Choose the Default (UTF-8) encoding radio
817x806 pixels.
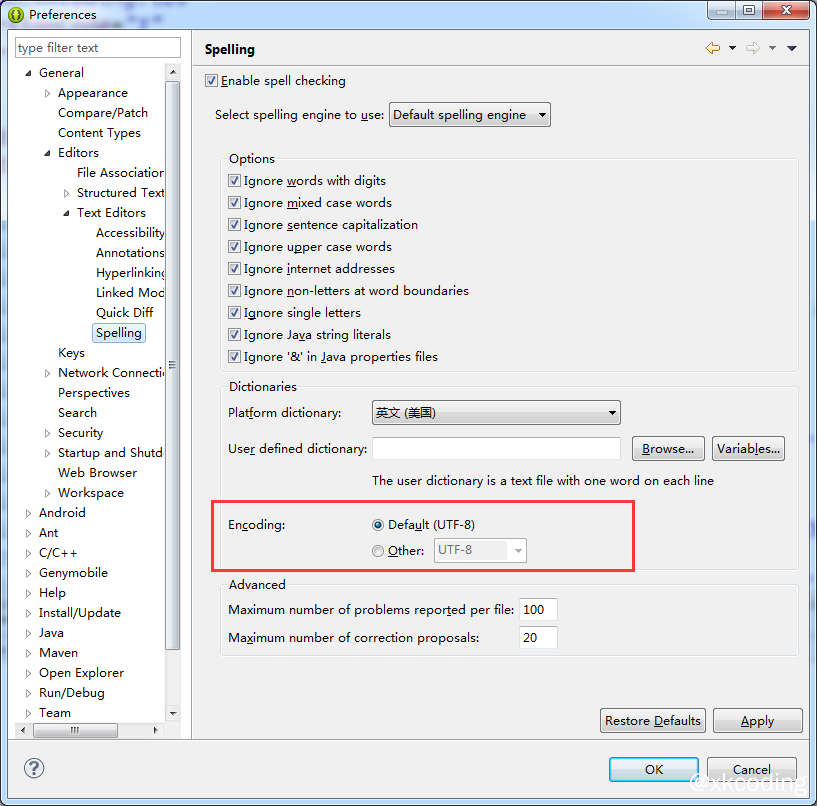click(x=378, y=525)
